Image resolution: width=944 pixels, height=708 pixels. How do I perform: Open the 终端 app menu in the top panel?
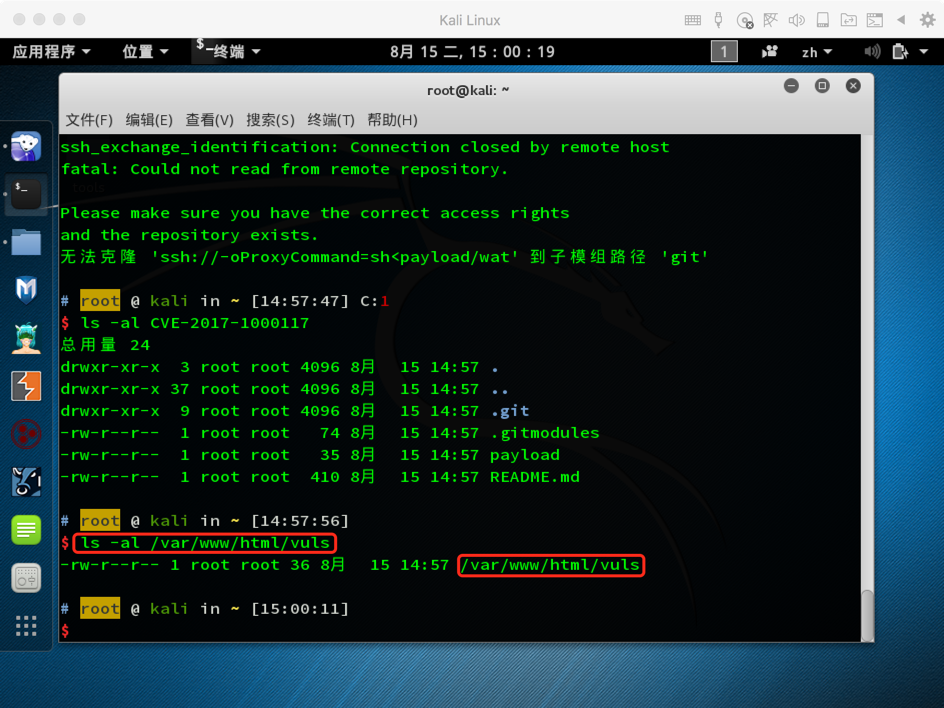coord(228,52)
